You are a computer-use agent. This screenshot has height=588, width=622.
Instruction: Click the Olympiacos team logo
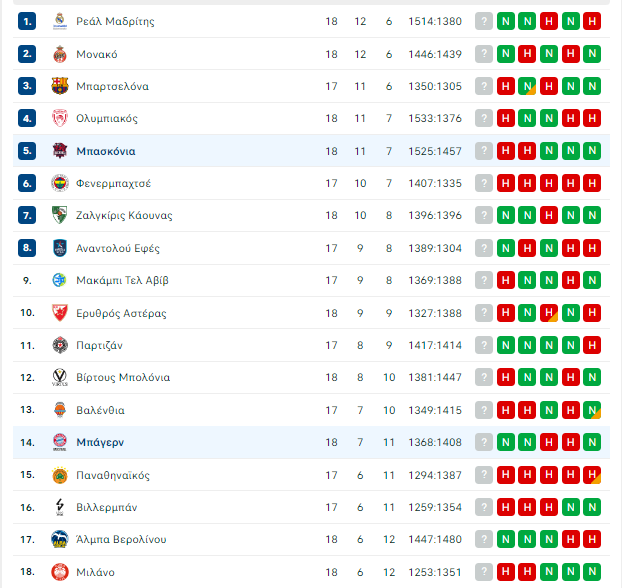point(60,118)
